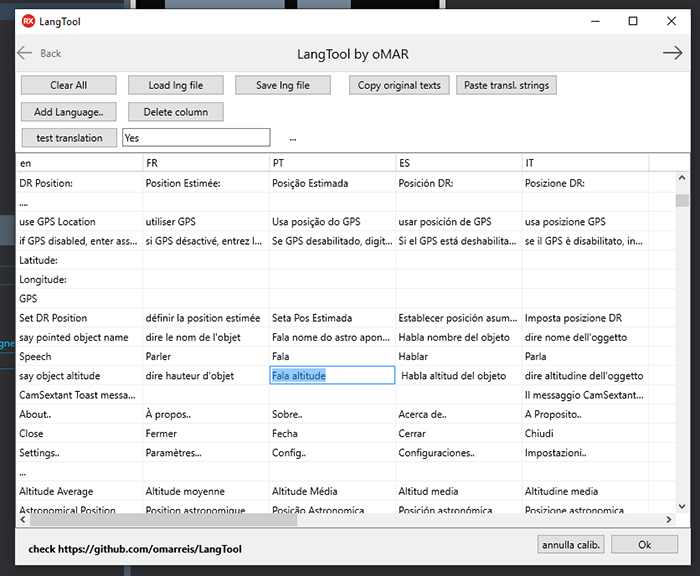This screenshot has width=700, height=576.
Task: Click the vertical scrollbar down arrow
Action: (x=682, y=506)
